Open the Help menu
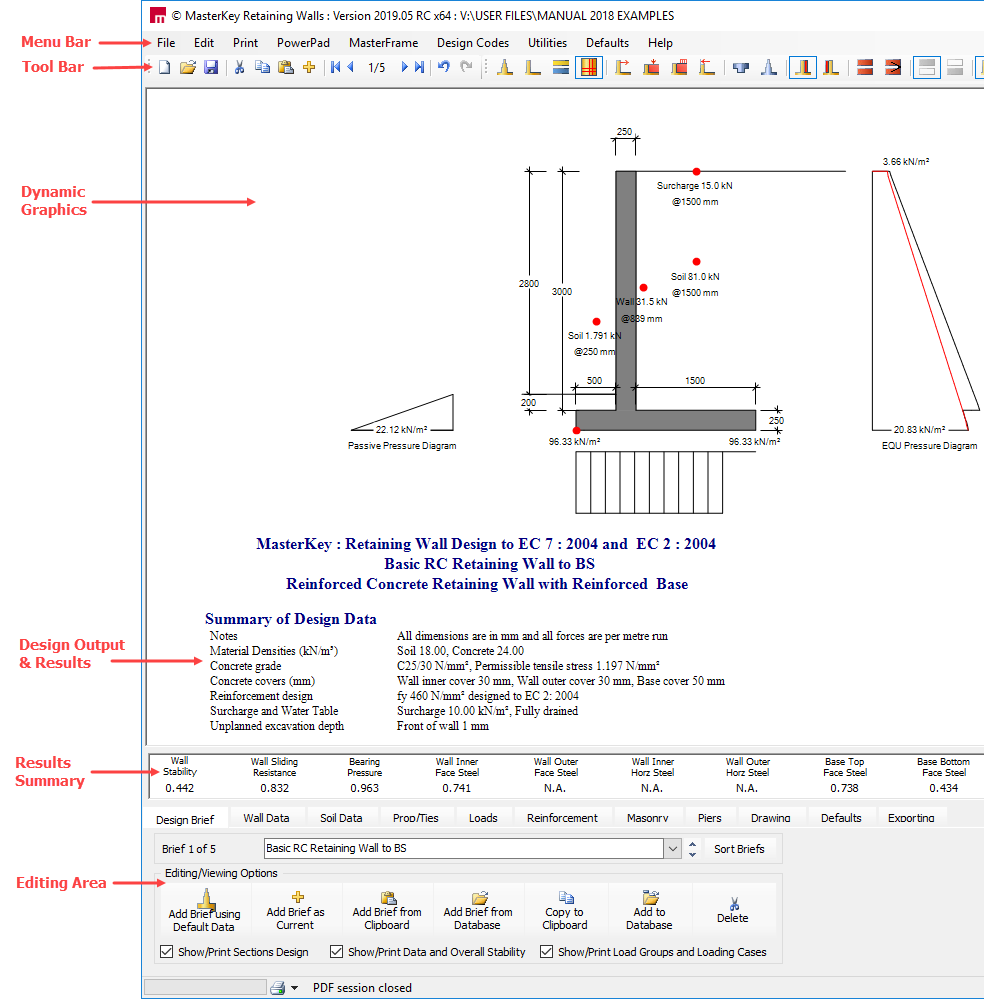984x999 pixels. coord(660,43)
